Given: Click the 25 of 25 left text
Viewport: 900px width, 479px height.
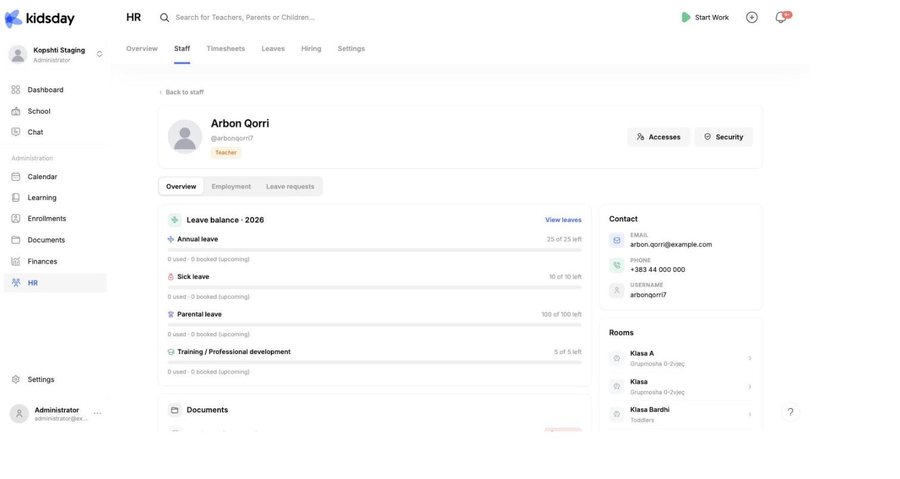Looking at the screenshot, I should click(564, 239).
